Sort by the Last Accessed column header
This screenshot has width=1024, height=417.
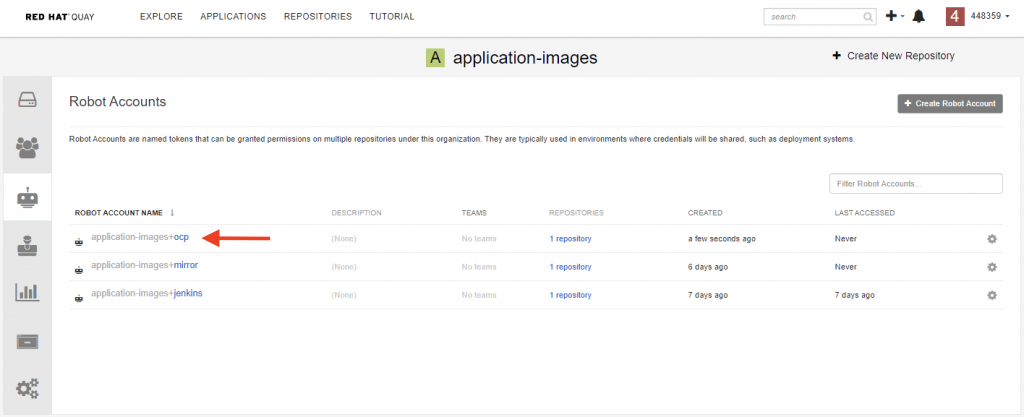click(x=865, y=213)
